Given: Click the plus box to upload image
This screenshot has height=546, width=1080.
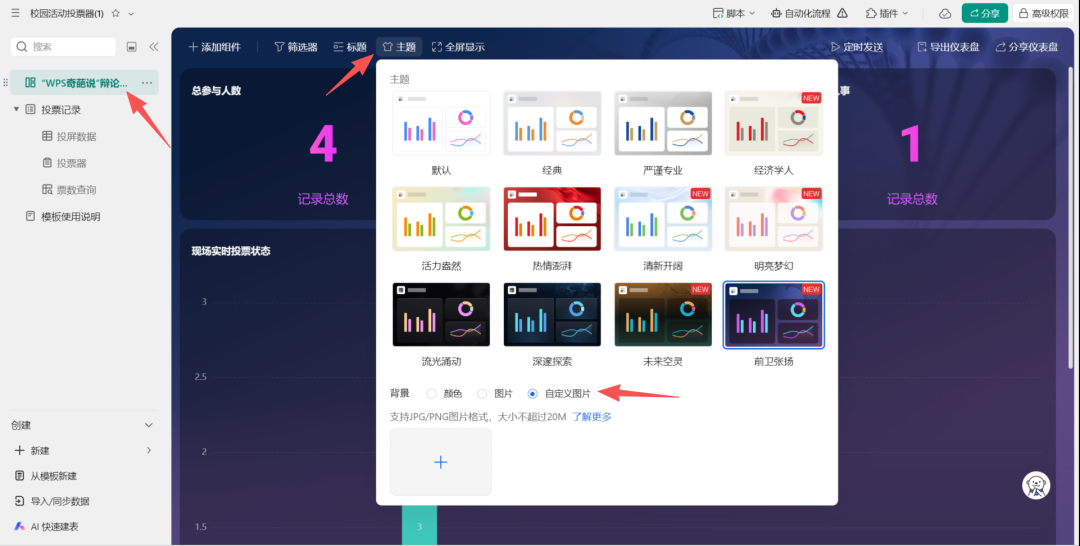Looking at the screenshot, I should [x=441, y=462].
